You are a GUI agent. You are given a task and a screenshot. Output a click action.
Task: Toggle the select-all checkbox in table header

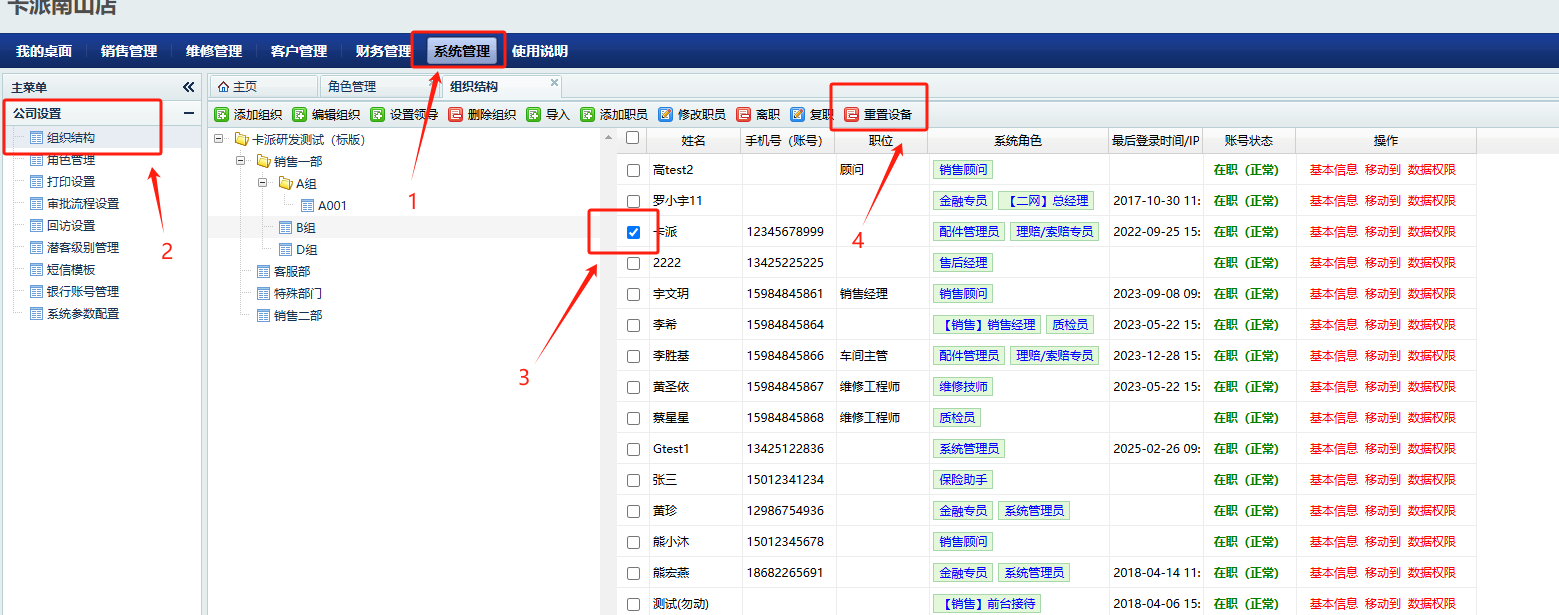(632, 139)
